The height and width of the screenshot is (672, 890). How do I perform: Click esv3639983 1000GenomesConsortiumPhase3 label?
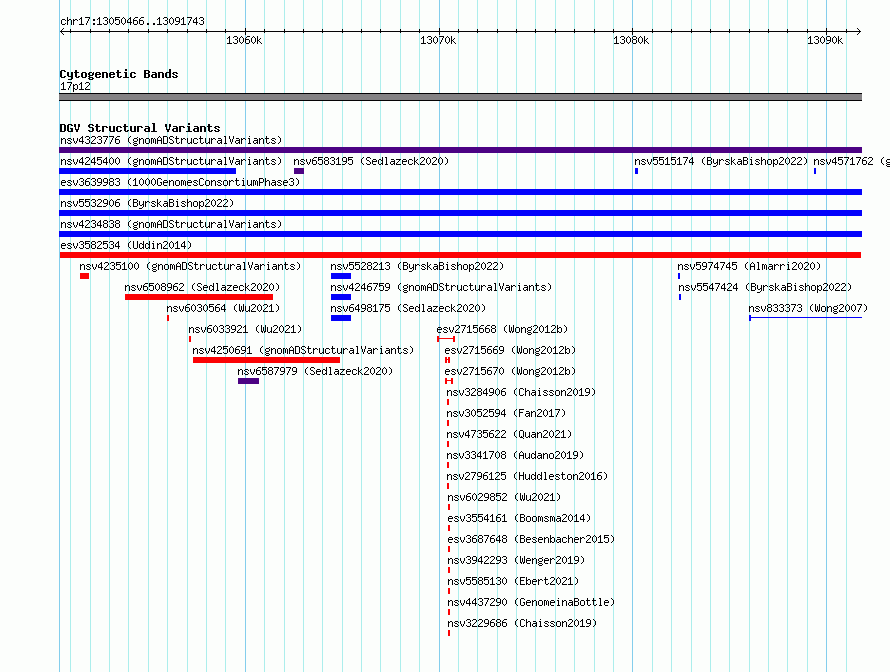180,182
